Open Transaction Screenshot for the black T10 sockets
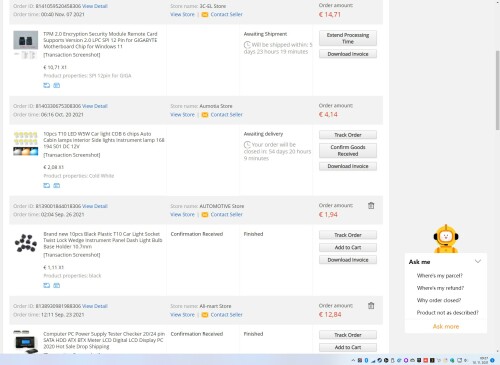Viewport: 500px width, 365px height. tap(72, 255)
